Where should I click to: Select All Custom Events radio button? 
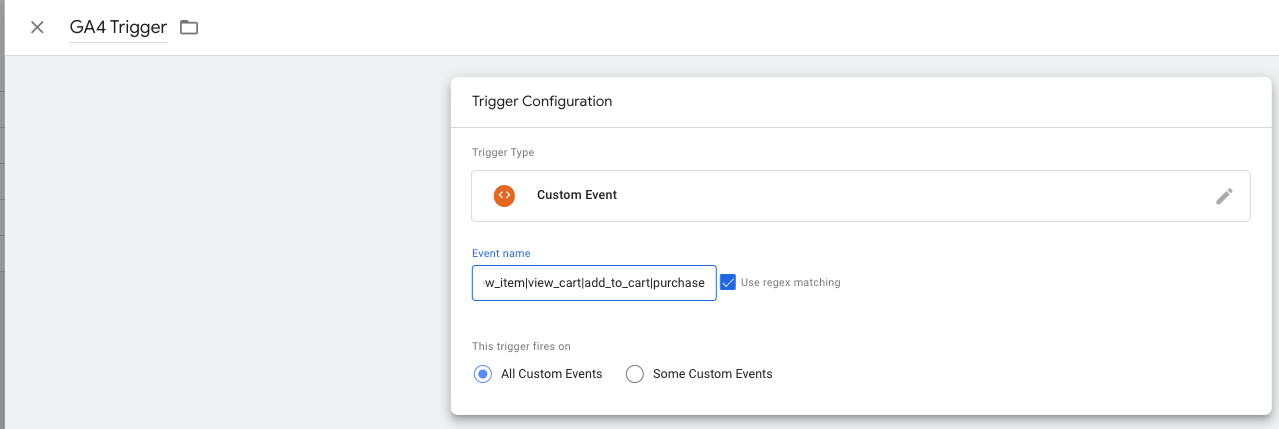(483, 374)
